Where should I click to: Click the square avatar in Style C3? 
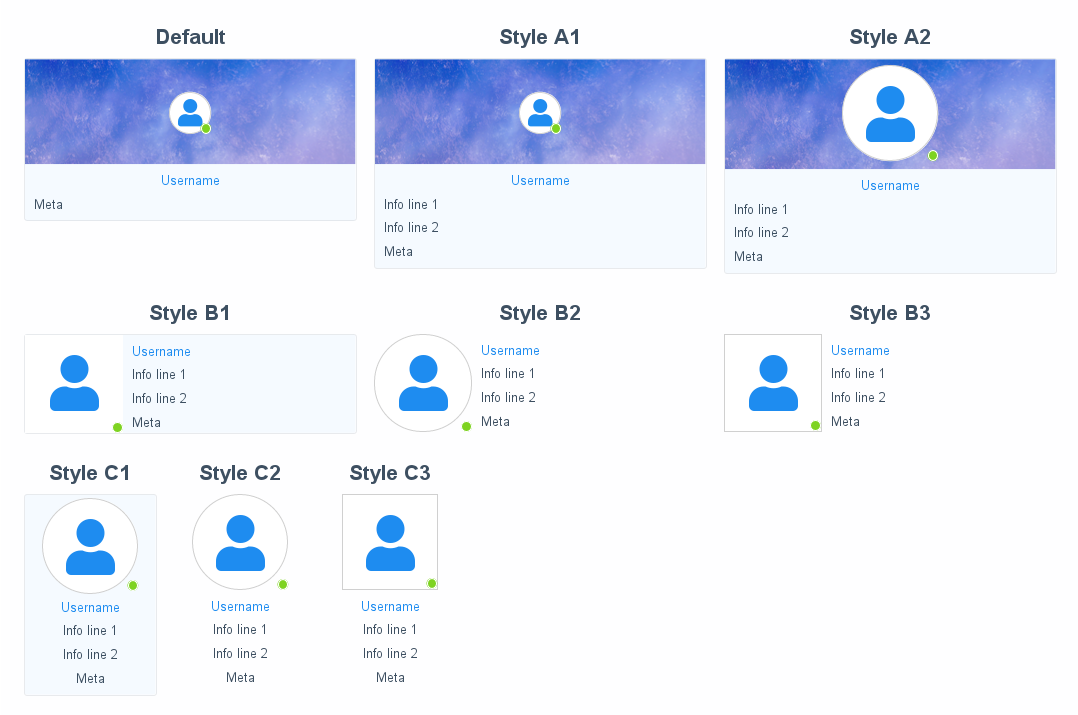[x=390, y=543]
